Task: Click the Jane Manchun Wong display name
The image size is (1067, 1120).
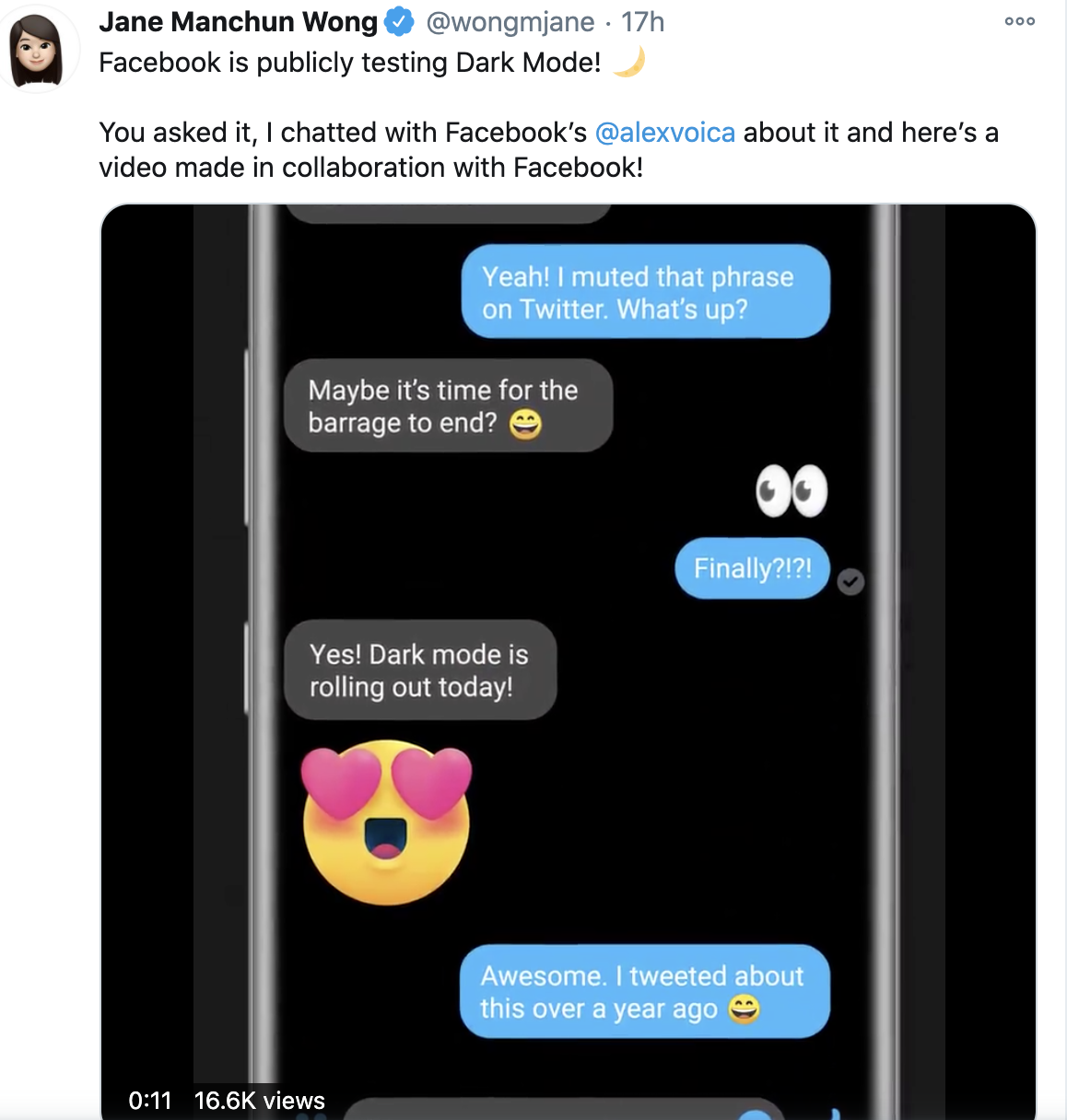Action: pyautogui.click(x=239, y=22)
